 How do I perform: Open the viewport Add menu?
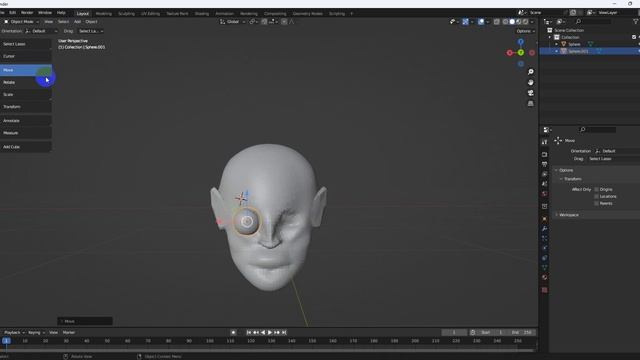click(x=77, y=22)
